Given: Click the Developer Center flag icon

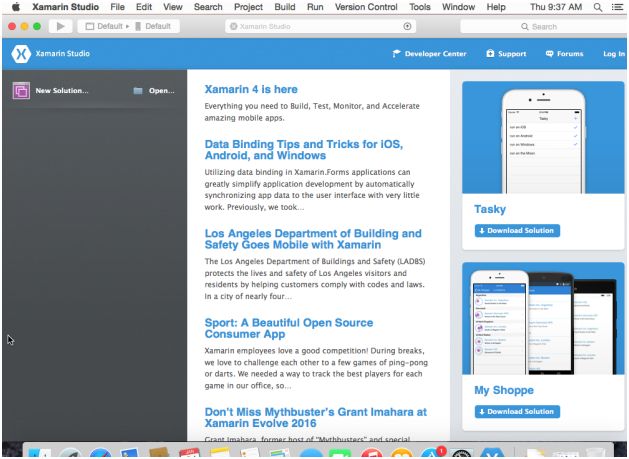Looking at the screenshot, I should (396, 54).
